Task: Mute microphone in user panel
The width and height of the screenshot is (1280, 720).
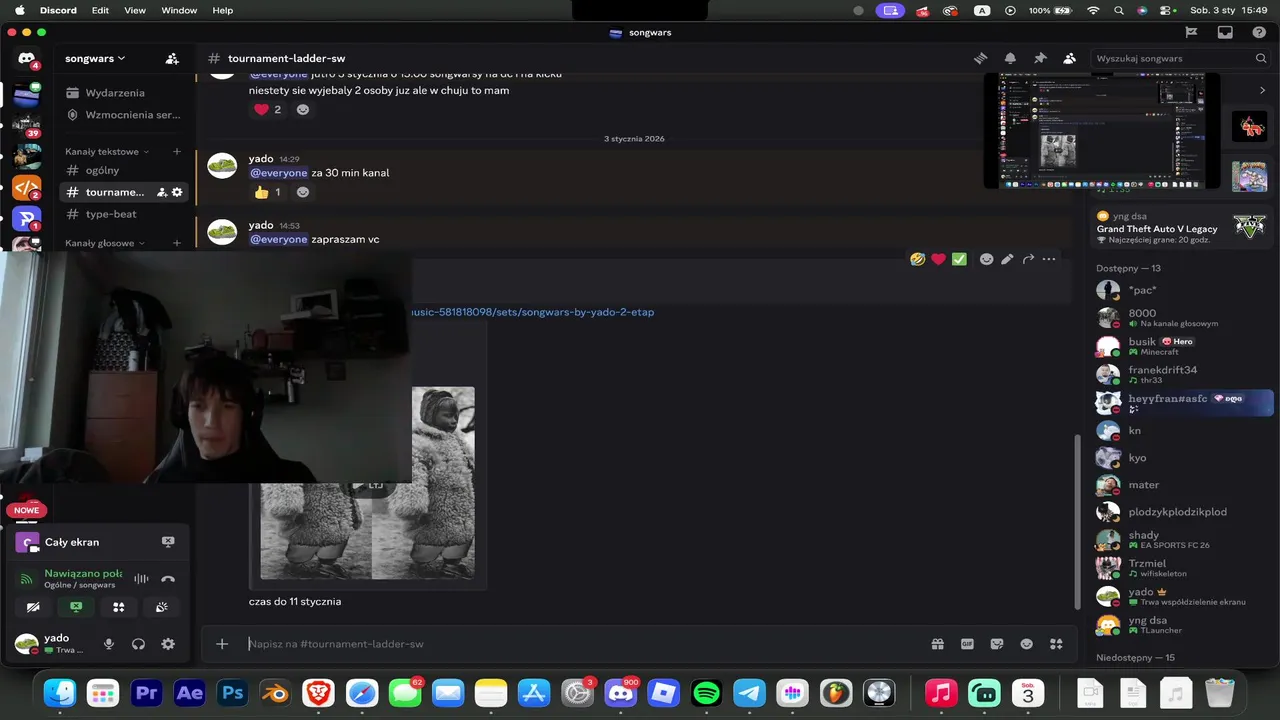Action: [109, 644]
